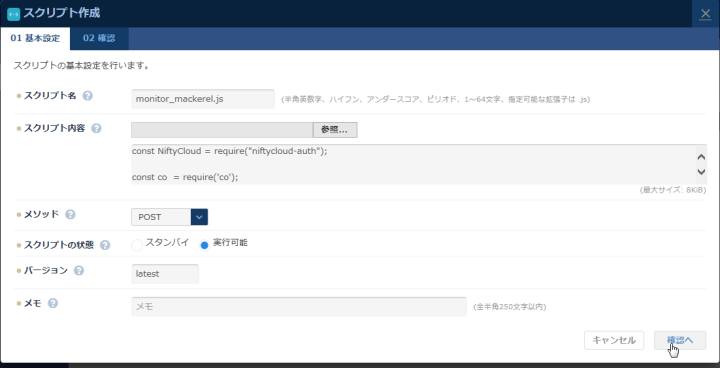Click the (最大サイズ: 8KiB) note
Viewport: 720px width, 368px height.
673,190
